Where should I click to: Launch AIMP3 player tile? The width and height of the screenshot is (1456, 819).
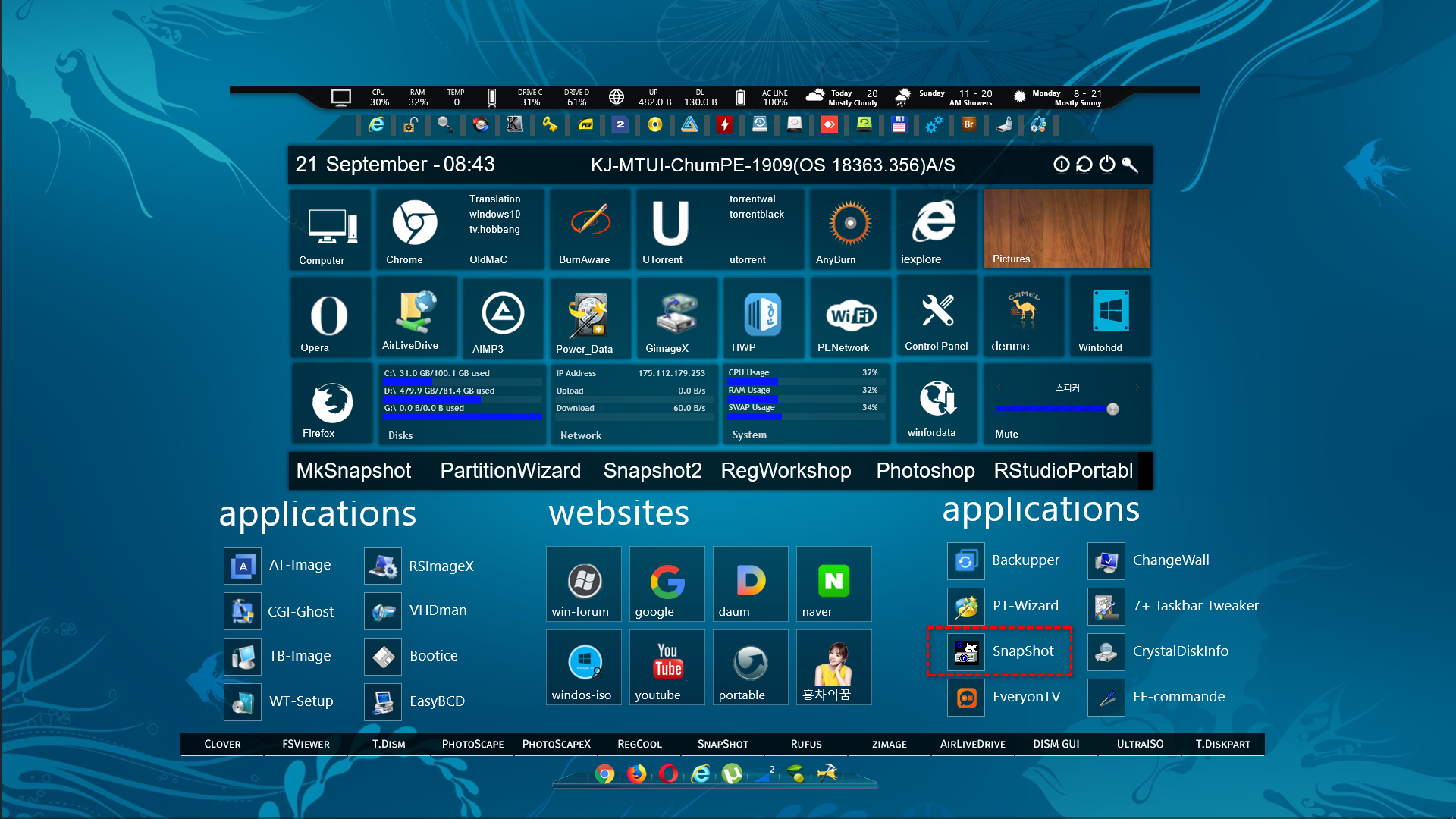point(504,317)
